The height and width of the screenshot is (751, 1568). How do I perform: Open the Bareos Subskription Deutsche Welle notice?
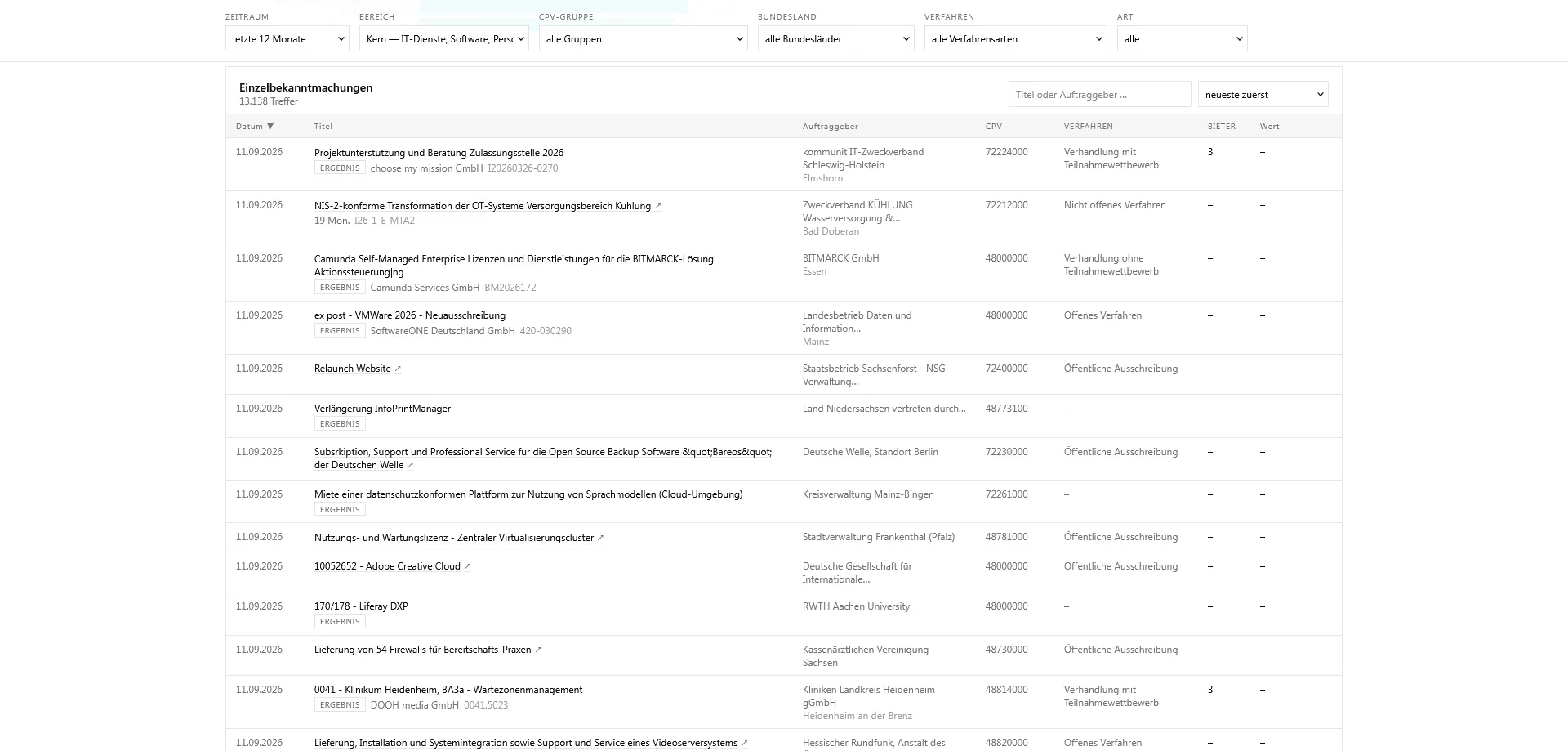[543, 458]
